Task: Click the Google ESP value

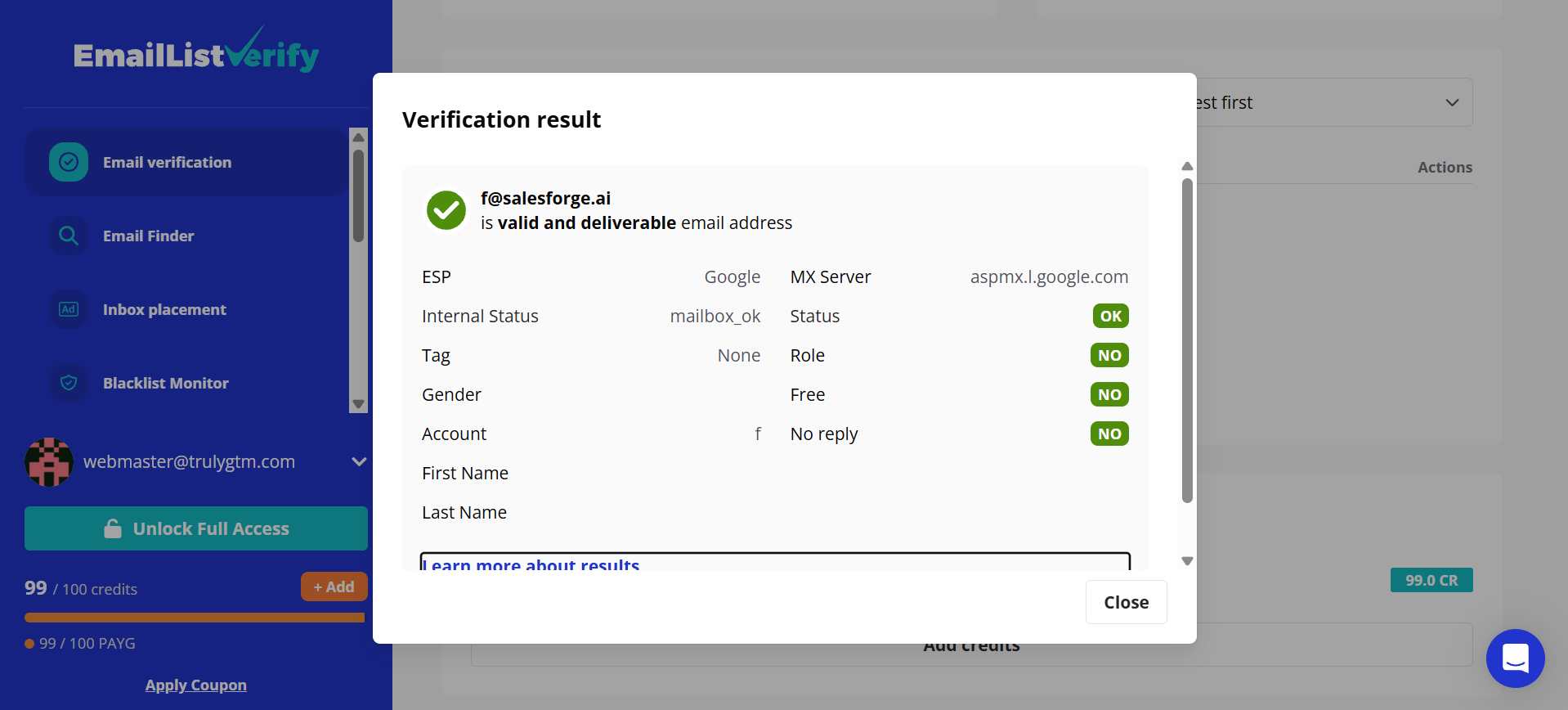Action: click(732, 276)
